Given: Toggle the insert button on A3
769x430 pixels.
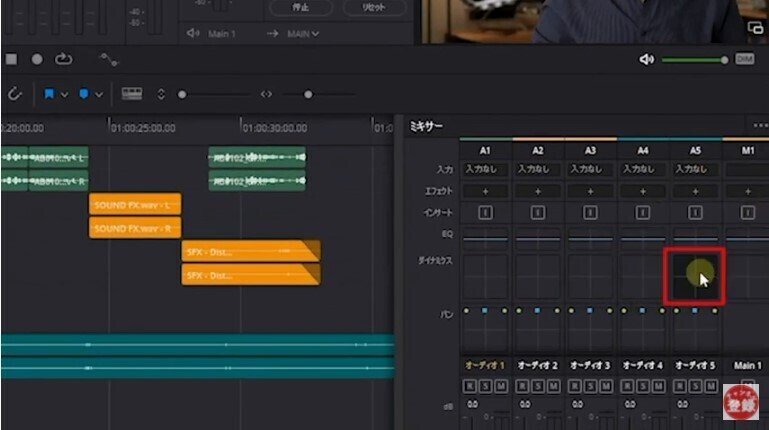Looking at the screenshot, I should tap(590, 212).
